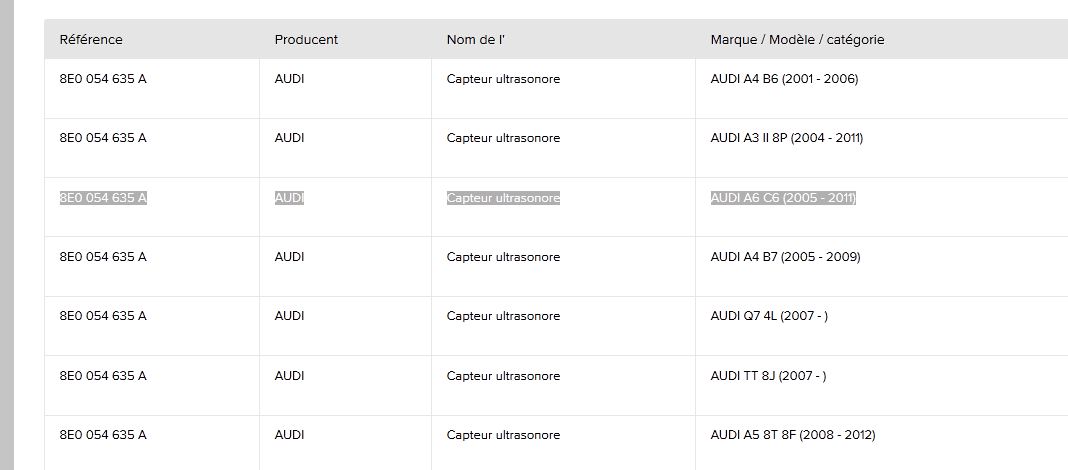
Task: Select the AUDI TT 8J (2007 - ) cell
Action: point(768,376)
